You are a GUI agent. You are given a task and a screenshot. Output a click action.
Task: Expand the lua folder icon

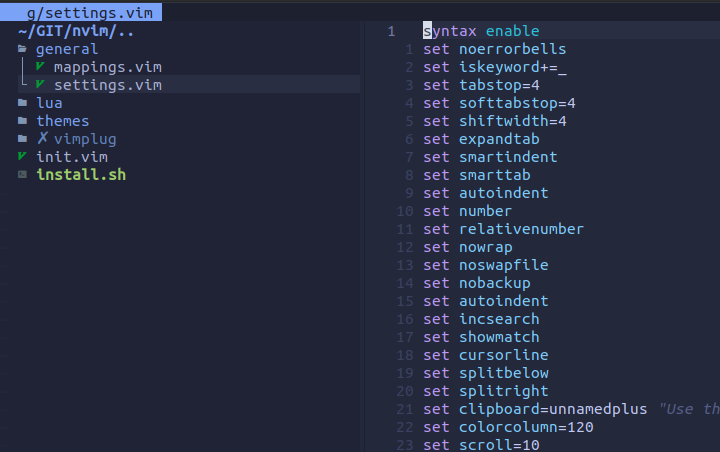(x=22, y=102)
